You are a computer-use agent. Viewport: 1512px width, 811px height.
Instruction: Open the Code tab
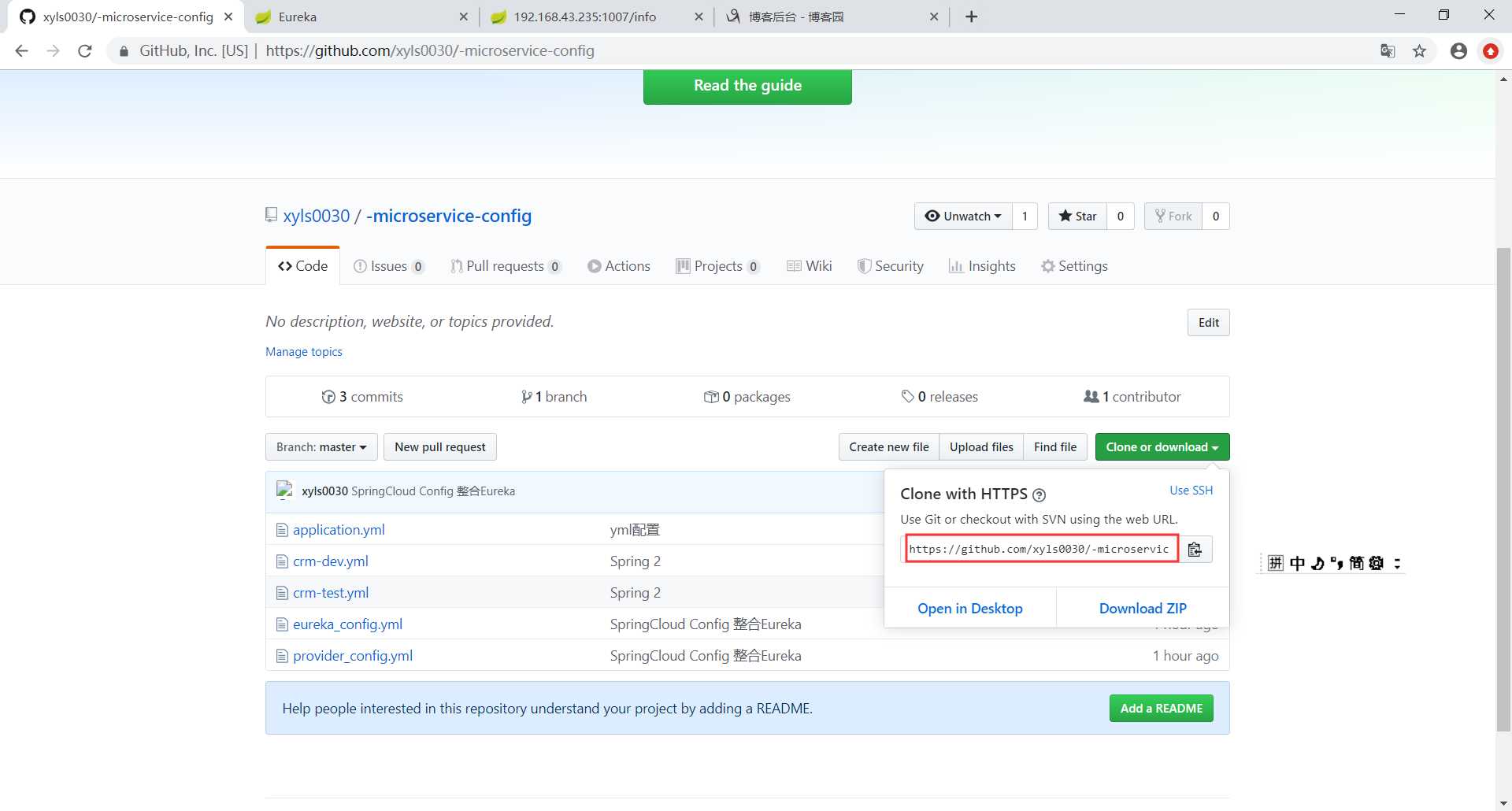click(x=303, y=266)
